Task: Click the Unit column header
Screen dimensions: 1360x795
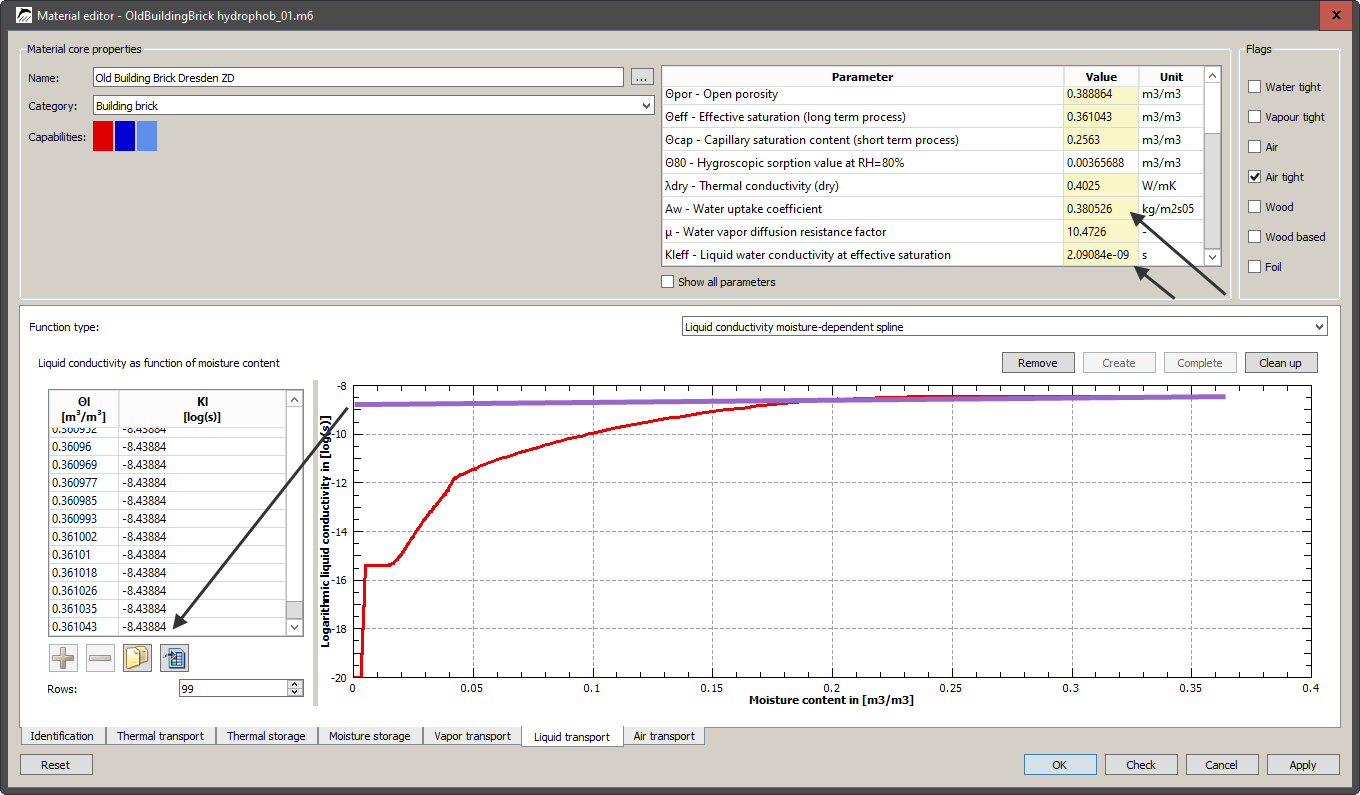Action: (x=1171, y=77)
